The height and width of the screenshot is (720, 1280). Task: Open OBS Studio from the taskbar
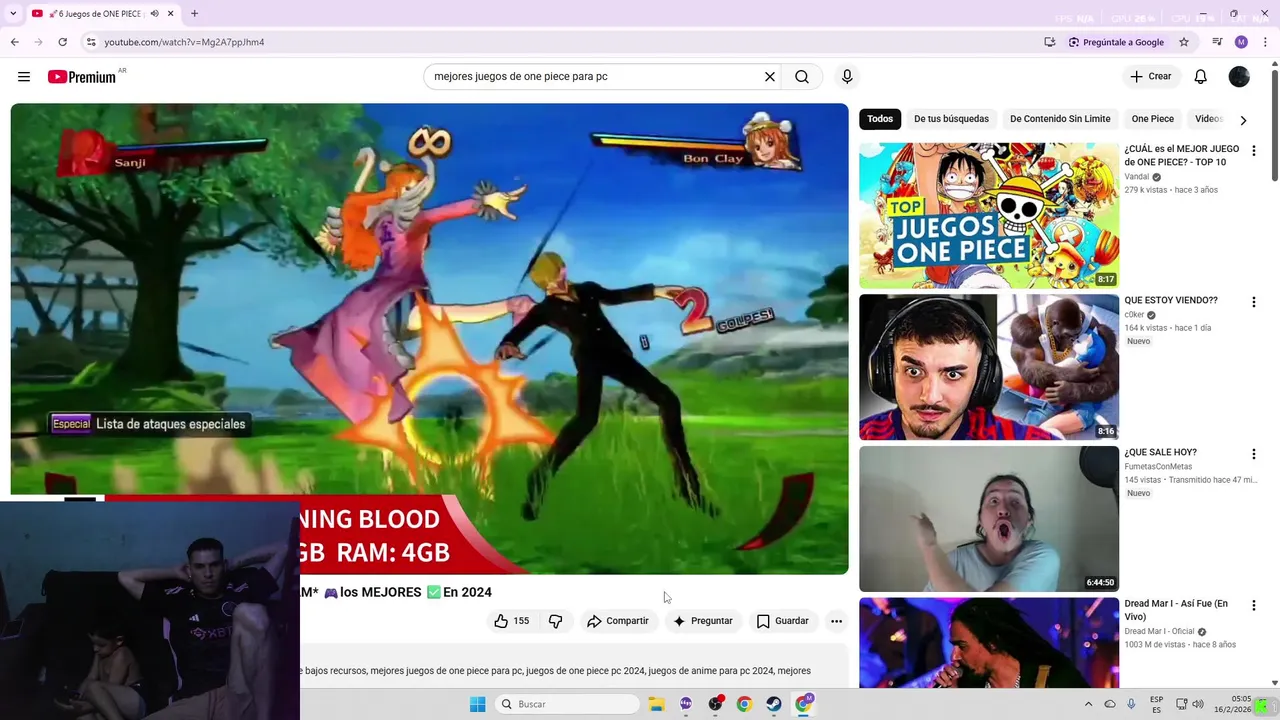tap(715, 704)
